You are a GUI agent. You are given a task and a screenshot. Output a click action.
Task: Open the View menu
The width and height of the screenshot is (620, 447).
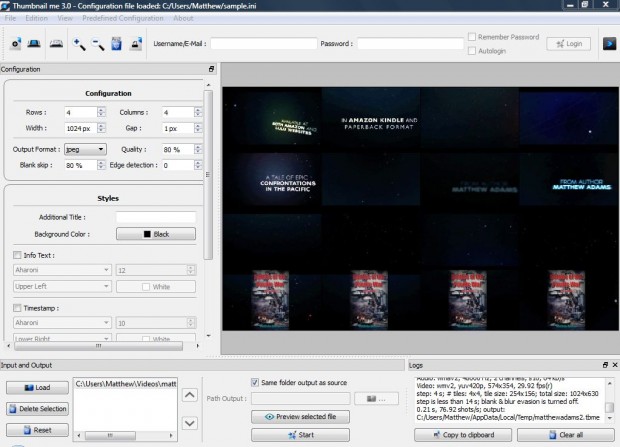pyautogui.click(x=65, y=18)
